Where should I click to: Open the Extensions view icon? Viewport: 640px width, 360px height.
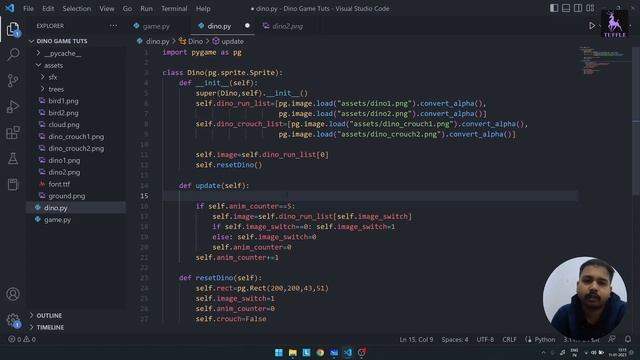pos(13,133)
